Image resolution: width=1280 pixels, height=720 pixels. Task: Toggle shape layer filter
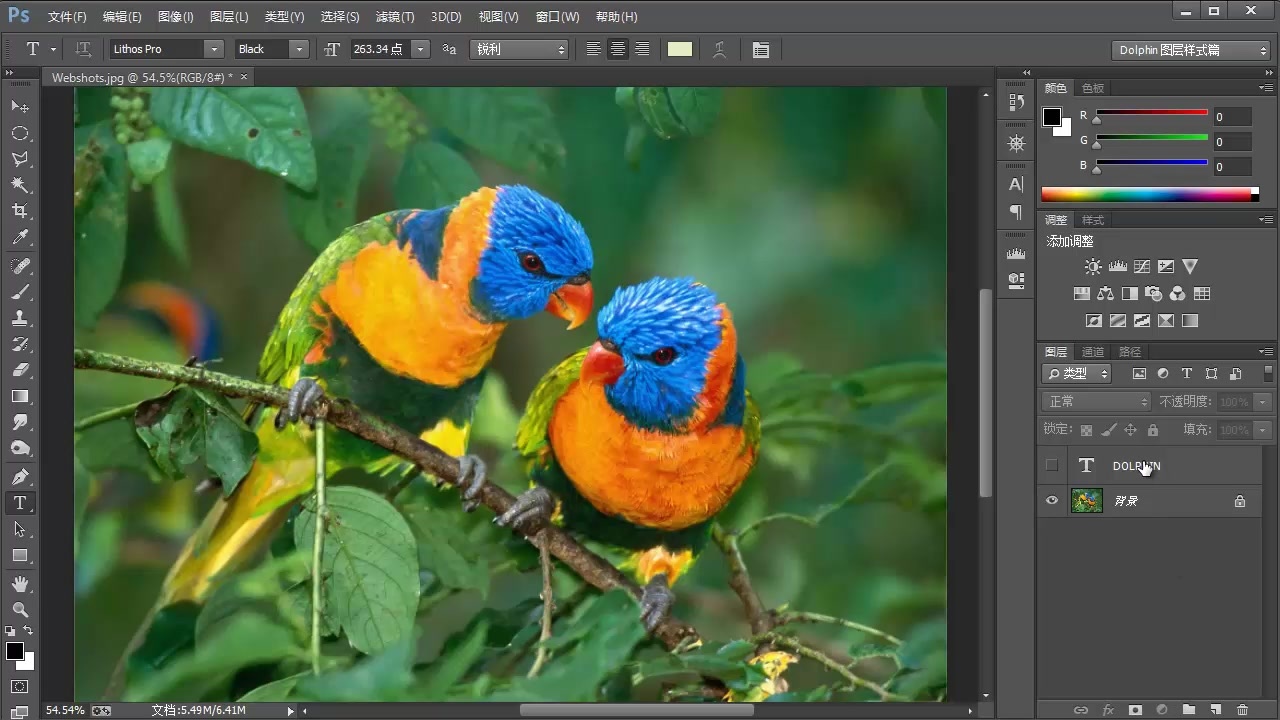(1211, 373)
